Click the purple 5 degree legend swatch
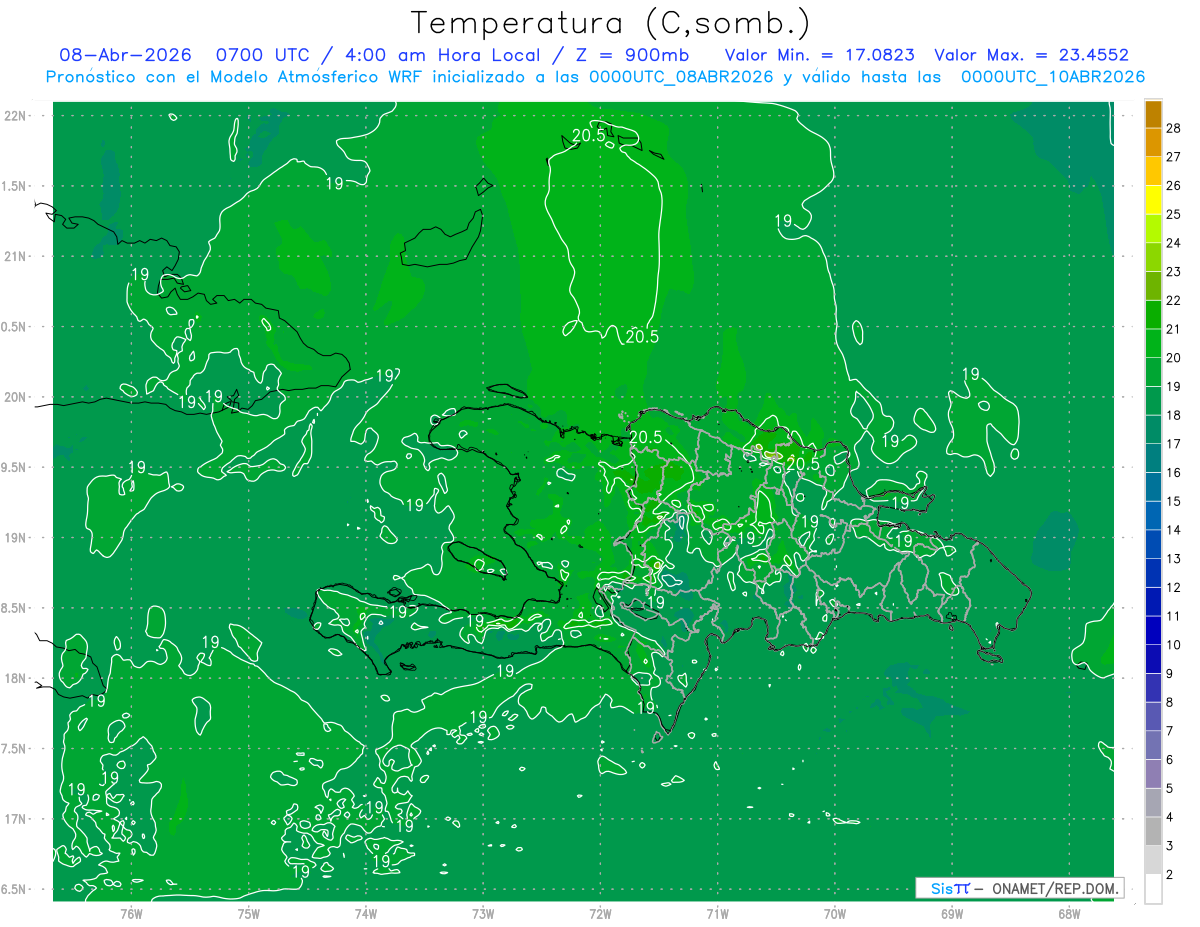Screen dimensions: 1200x927 (1153, 774)
